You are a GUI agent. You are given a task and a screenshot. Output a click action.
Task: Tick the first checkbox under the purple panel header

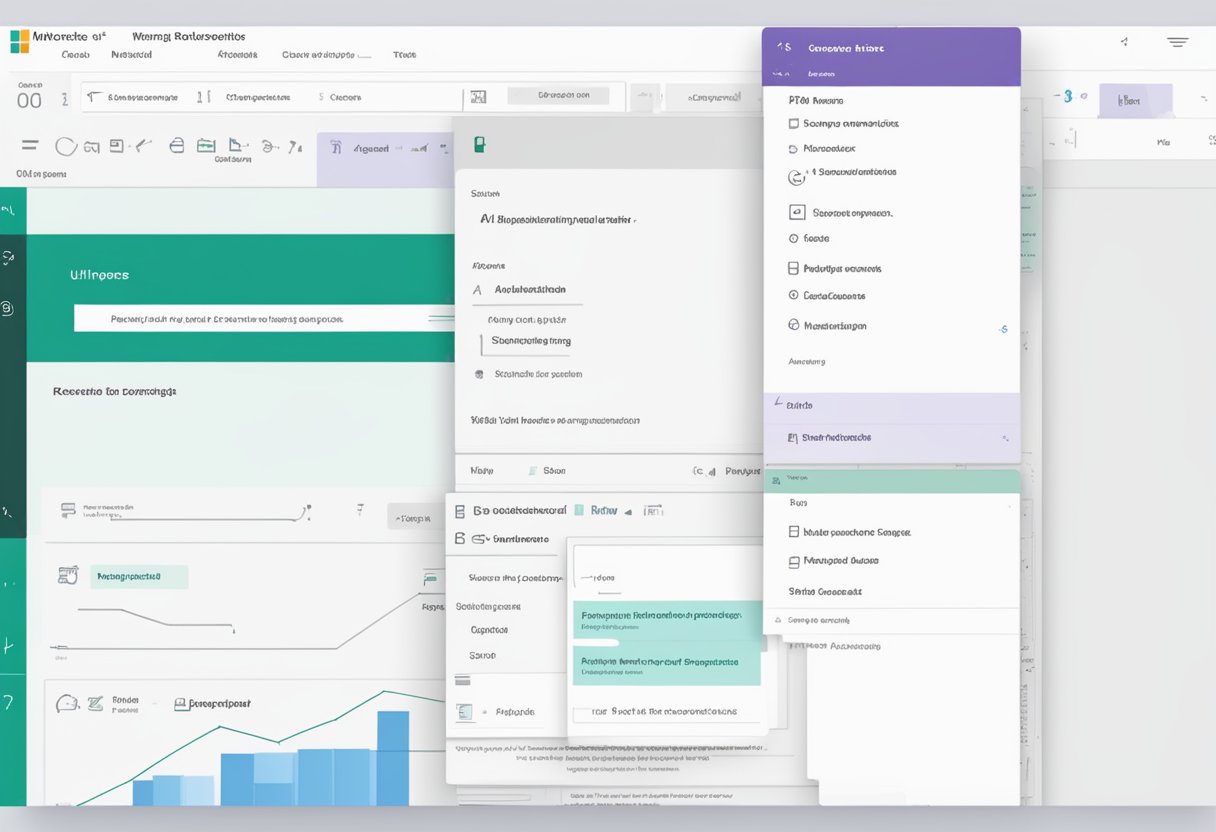pos(794,124)
